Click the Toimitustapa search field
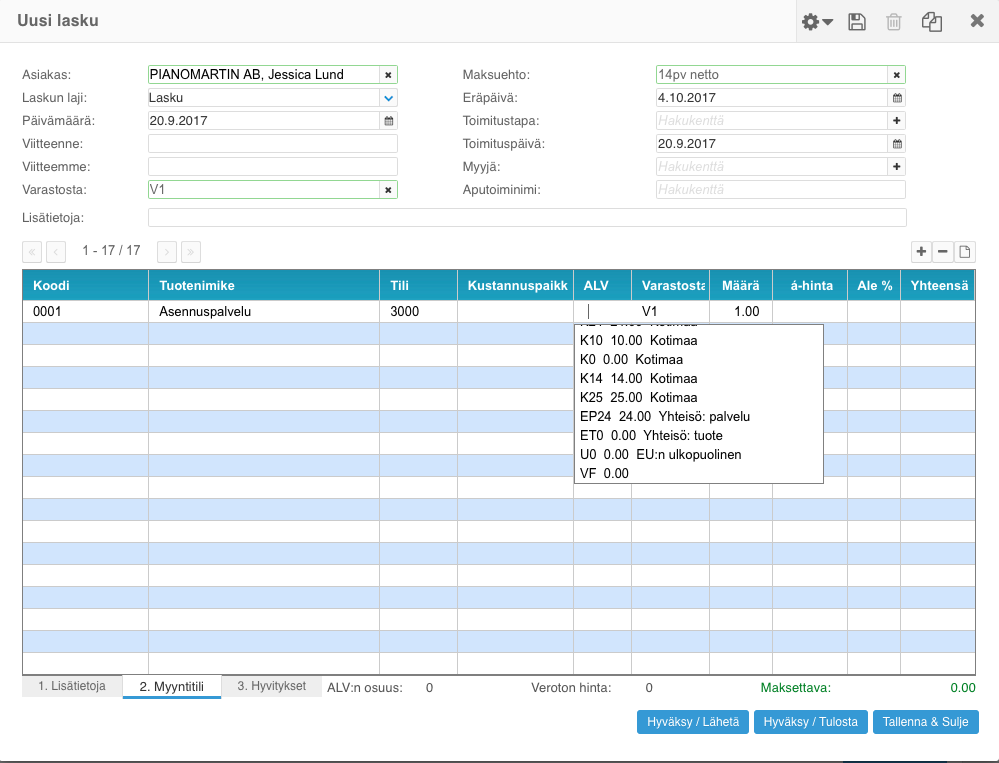Image resolution: width=999 pixels, height=763 pixels. 772,121
